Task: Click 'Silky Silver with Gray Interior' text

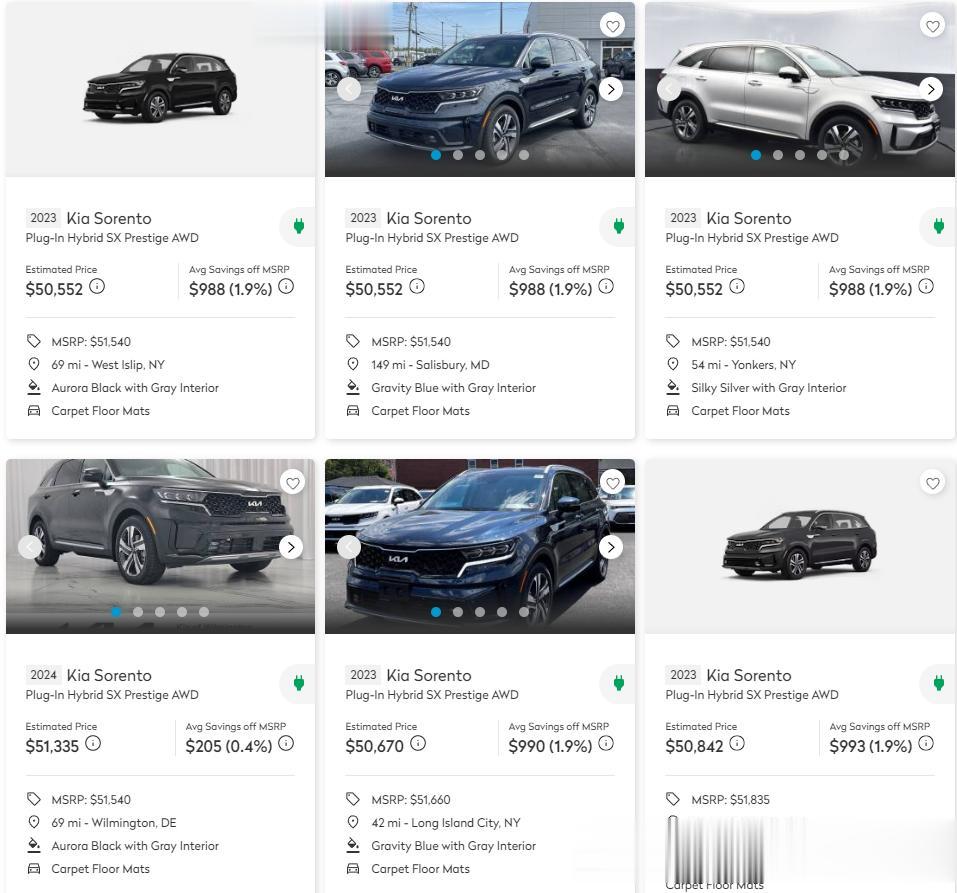Action: click(x=768, y=388)
